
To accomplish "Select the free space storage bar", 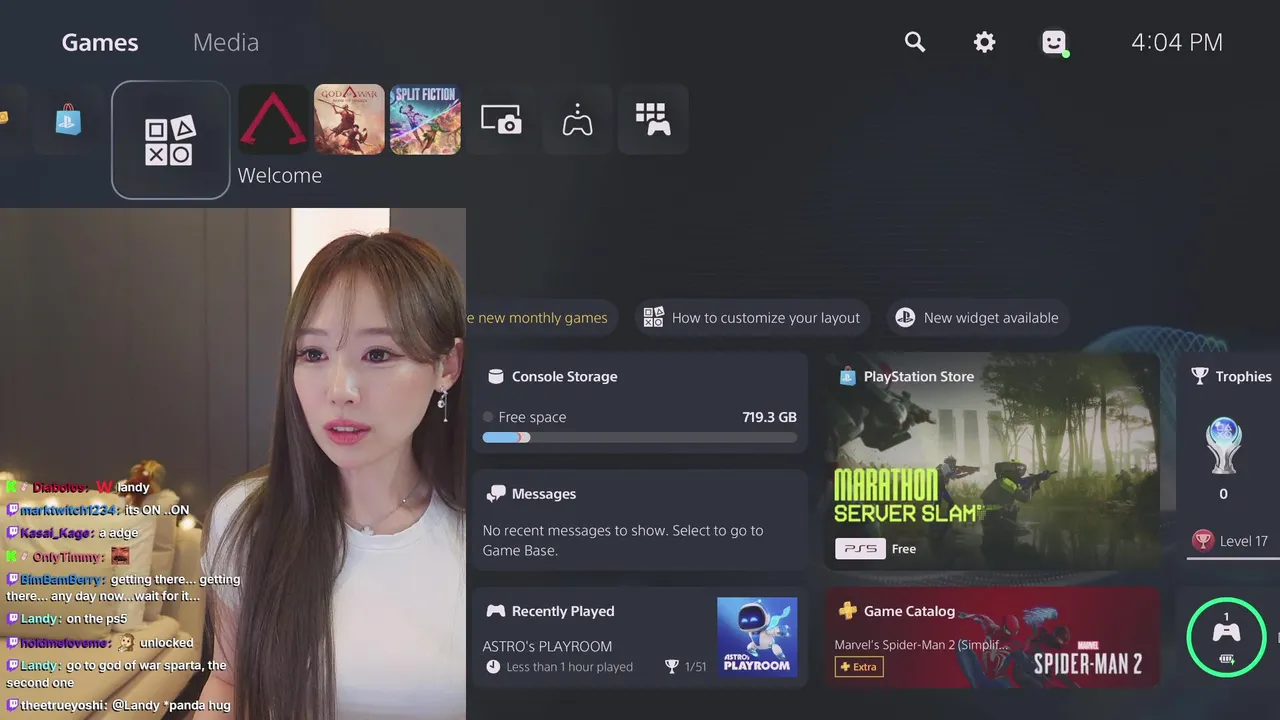I will click(640, 437).
